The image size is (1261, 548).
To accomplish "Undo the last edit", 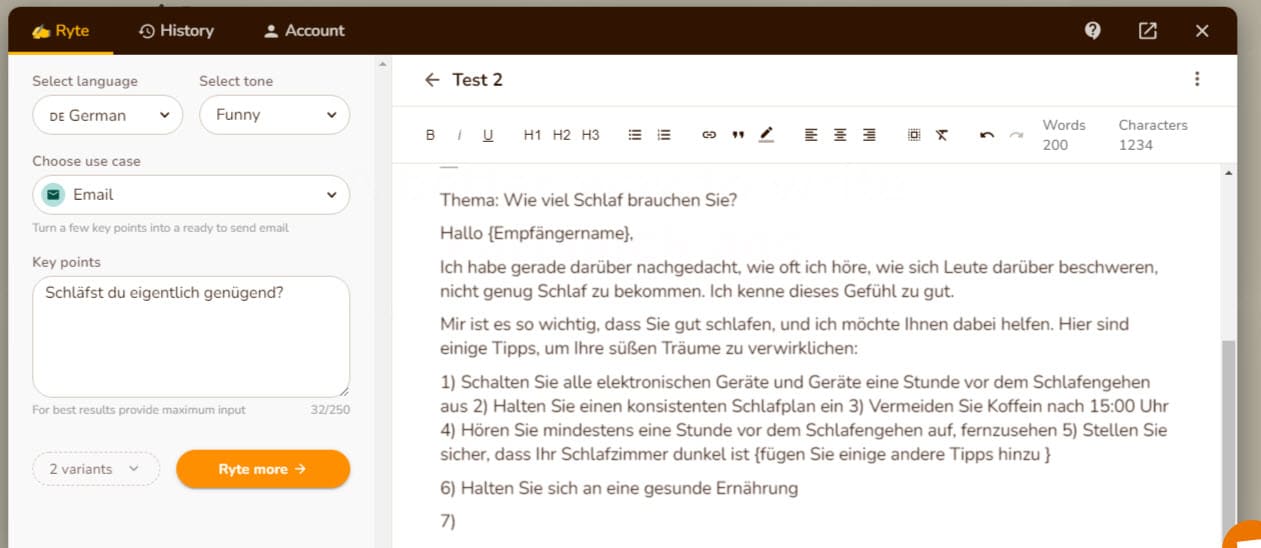I will point(987,135).
